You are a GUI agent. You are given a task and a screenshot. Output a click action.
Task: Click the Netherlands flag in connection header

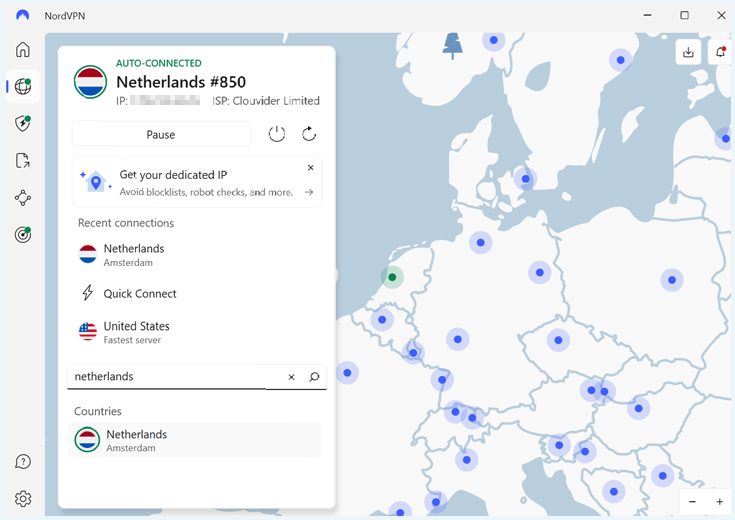[90, 82]
